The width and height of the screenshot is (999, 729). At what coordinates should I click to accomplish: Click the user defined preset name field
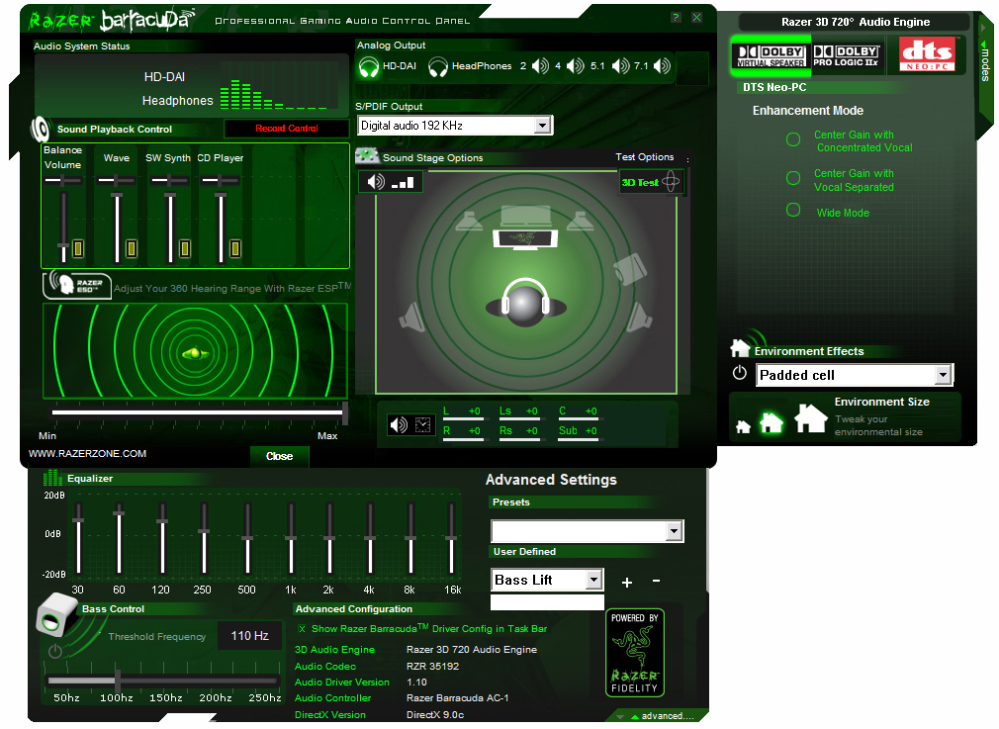547,602
